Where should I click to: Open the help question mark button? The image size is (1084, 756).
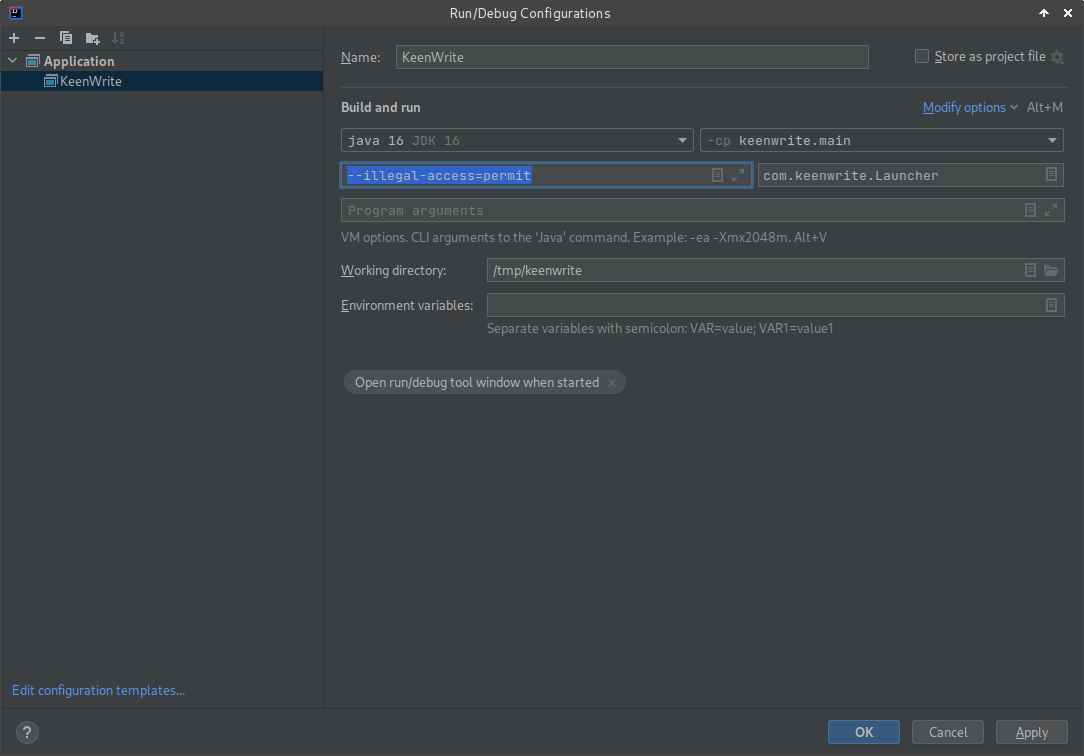[x=28, y=732]
